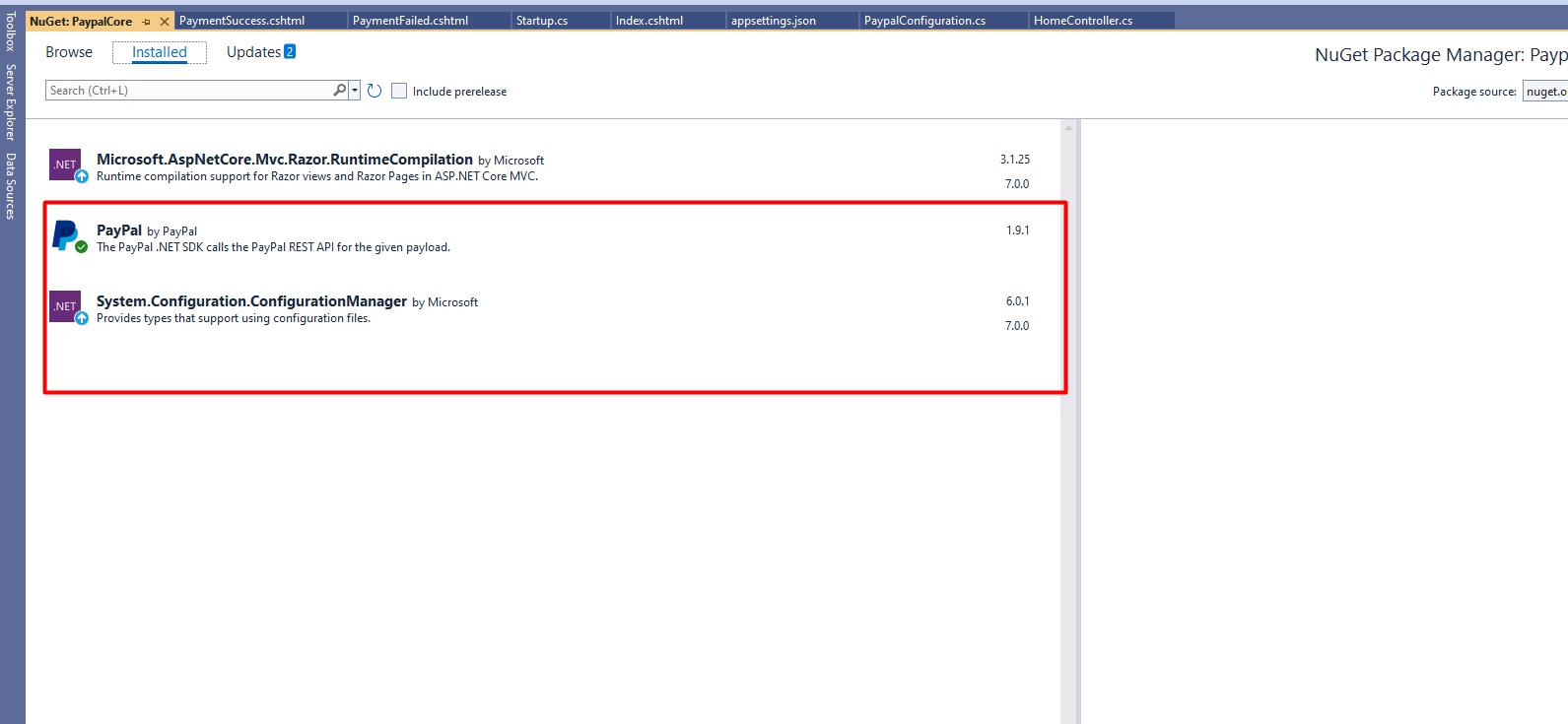Select the System.Configuration.ConfigurationManager package name
Image resolution: width=1568 pixels, height=724 pixels.
251,300
